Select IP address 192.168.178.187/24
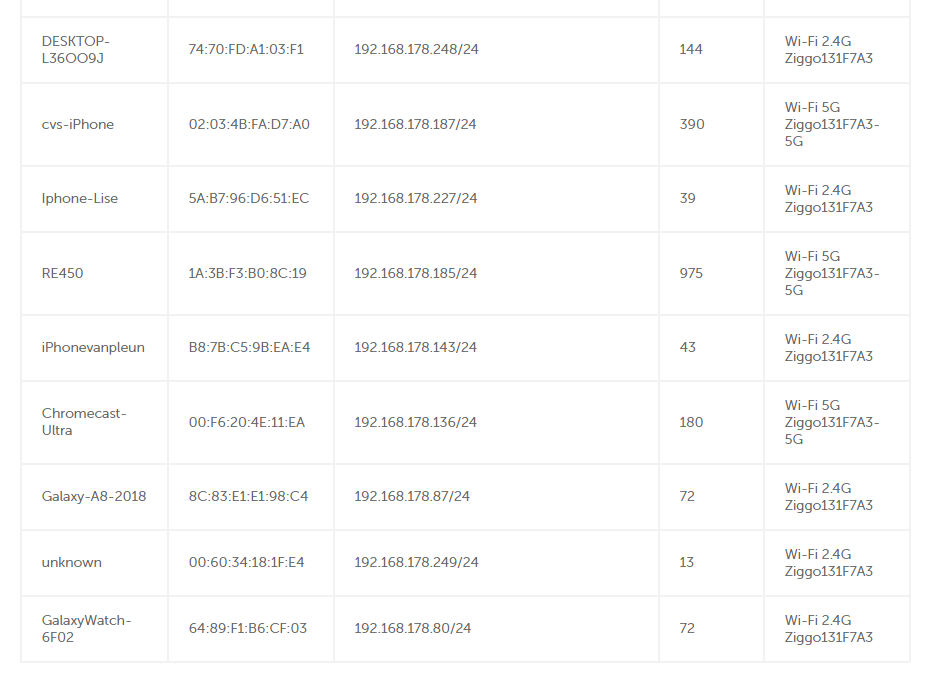Screen dimensions: 934x686 pyautogui.click(x=415, y=124)
